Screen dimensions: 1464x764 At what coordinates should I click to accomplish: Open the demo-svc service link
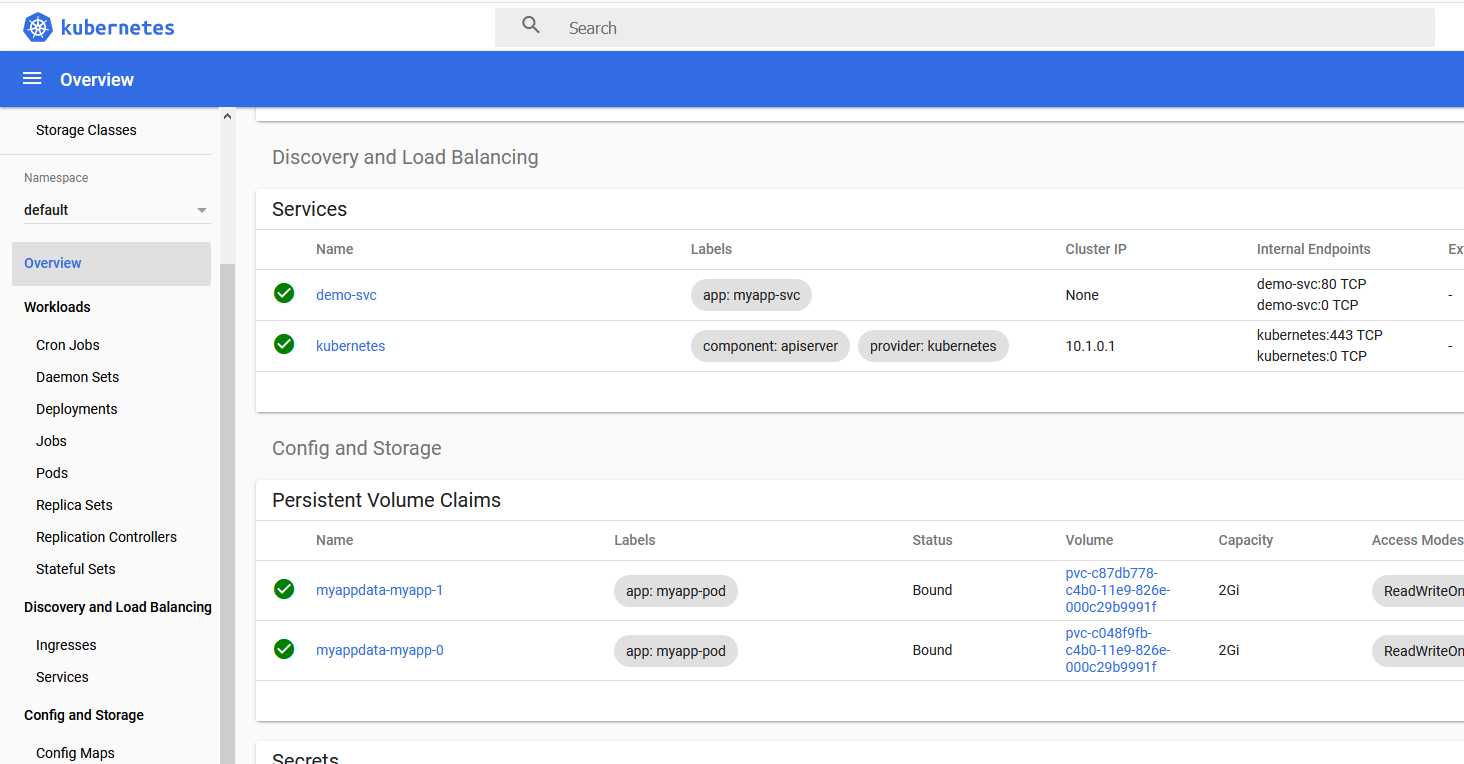tap(346, 295)
